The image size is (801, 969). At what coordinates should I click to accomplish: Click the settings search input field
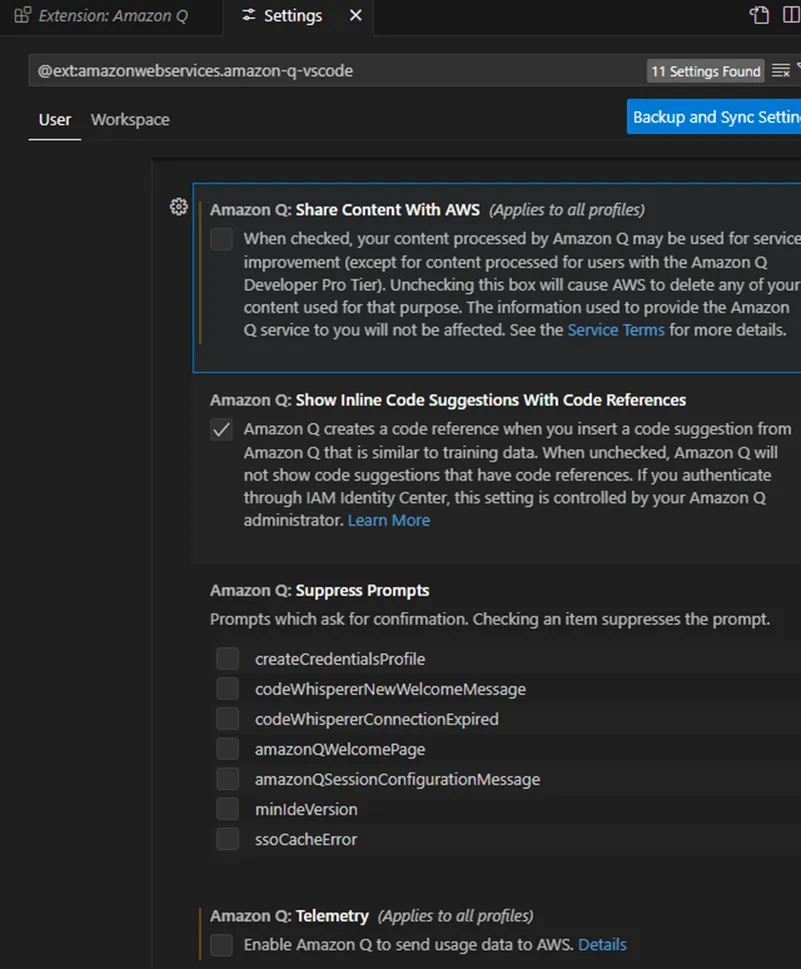point(337,70)
